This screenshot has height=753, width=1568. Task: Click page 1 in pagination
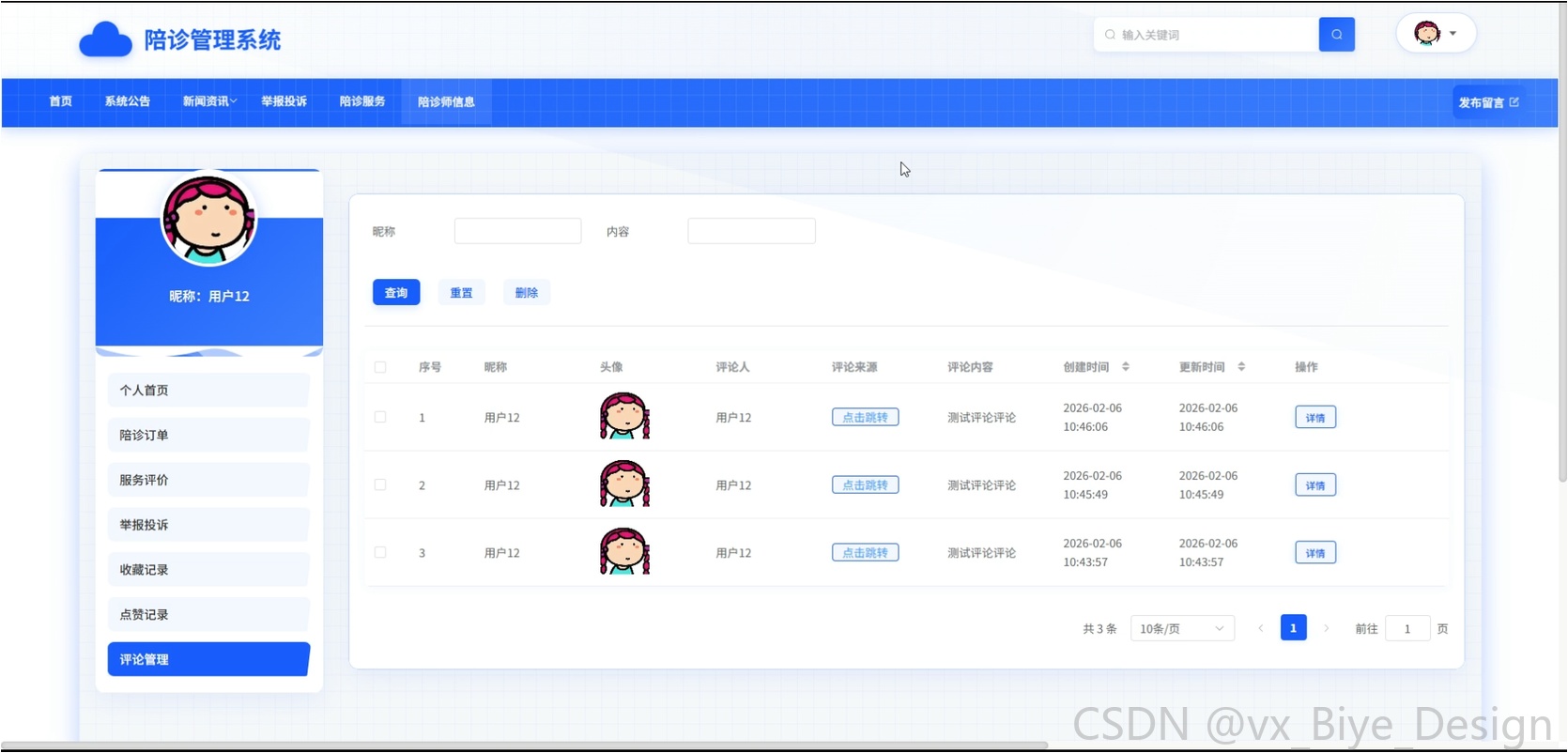click(1293, 628)
